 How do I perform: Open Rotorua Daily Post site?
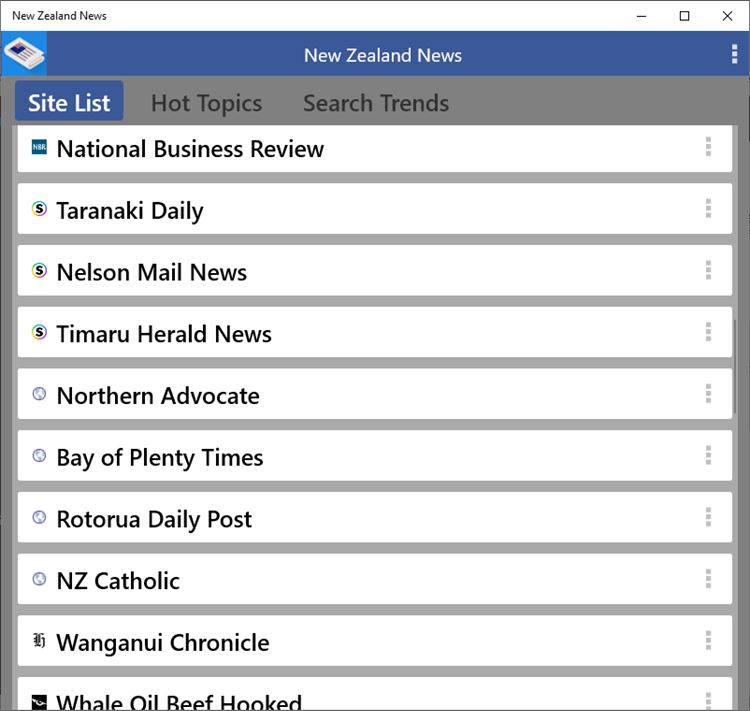pyautogui.click(x=375, y=518)
